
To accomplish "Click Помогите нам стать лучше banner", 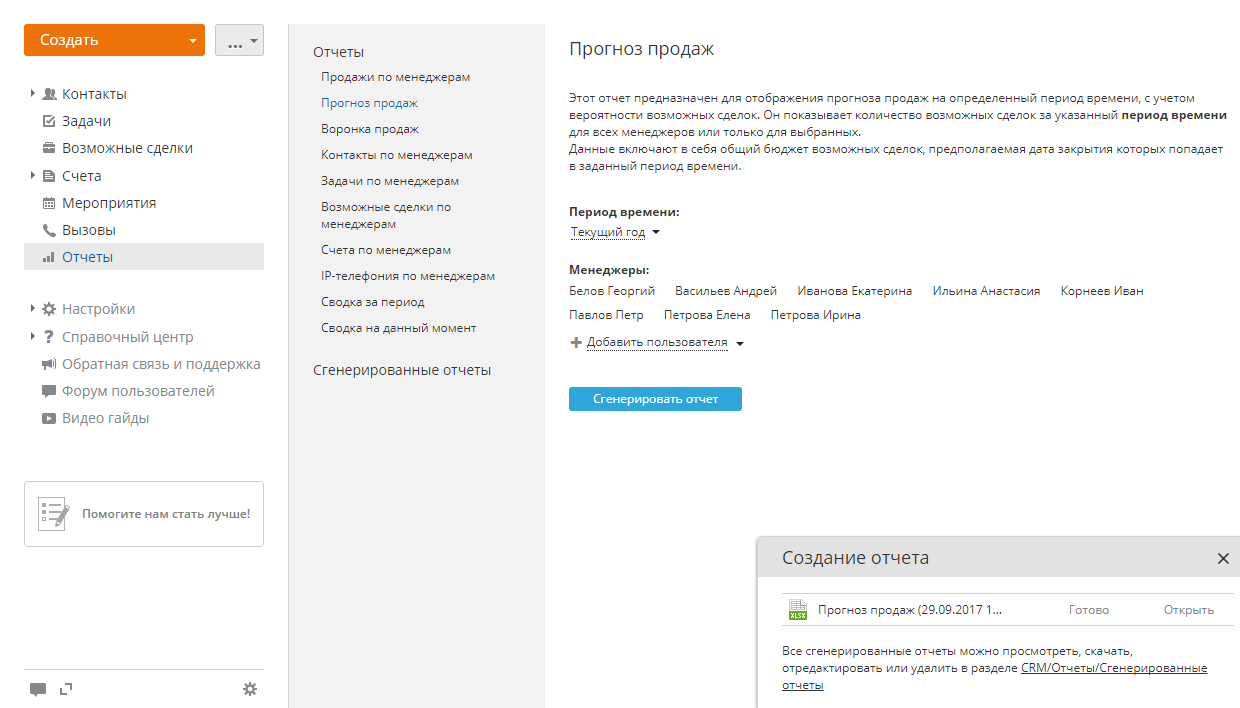I will tap(144, 514).
